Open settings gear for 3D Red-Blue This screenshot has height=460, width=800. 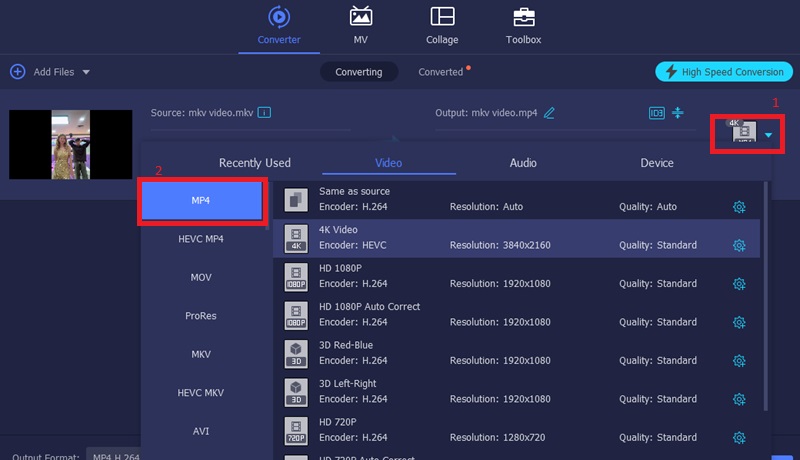(739, 361)
